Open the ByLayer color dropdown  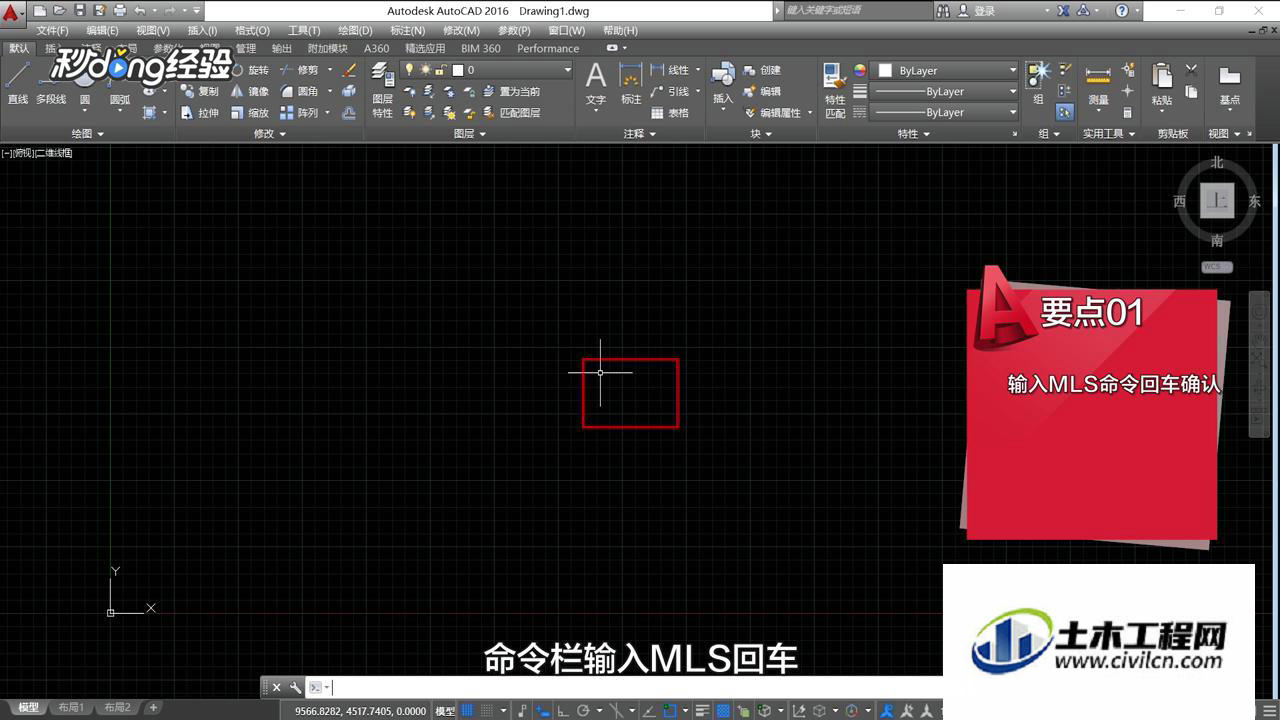945,70
